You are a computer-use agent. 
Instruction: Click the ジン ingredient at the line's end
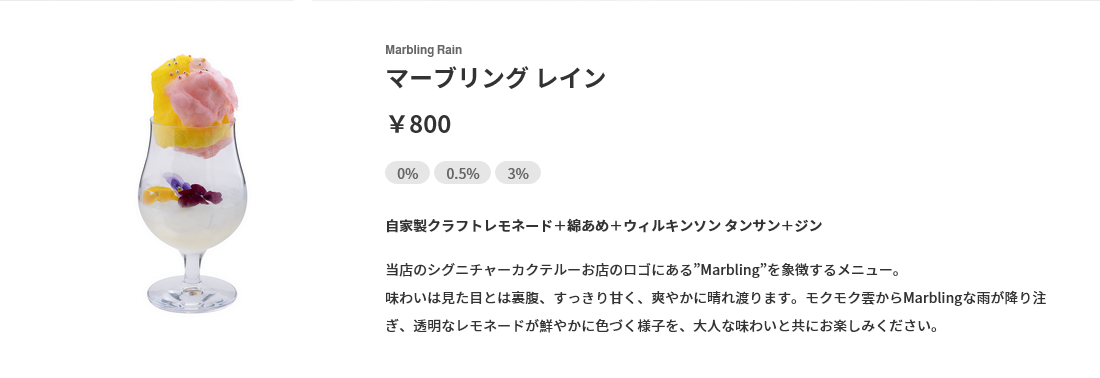point(808,226)
